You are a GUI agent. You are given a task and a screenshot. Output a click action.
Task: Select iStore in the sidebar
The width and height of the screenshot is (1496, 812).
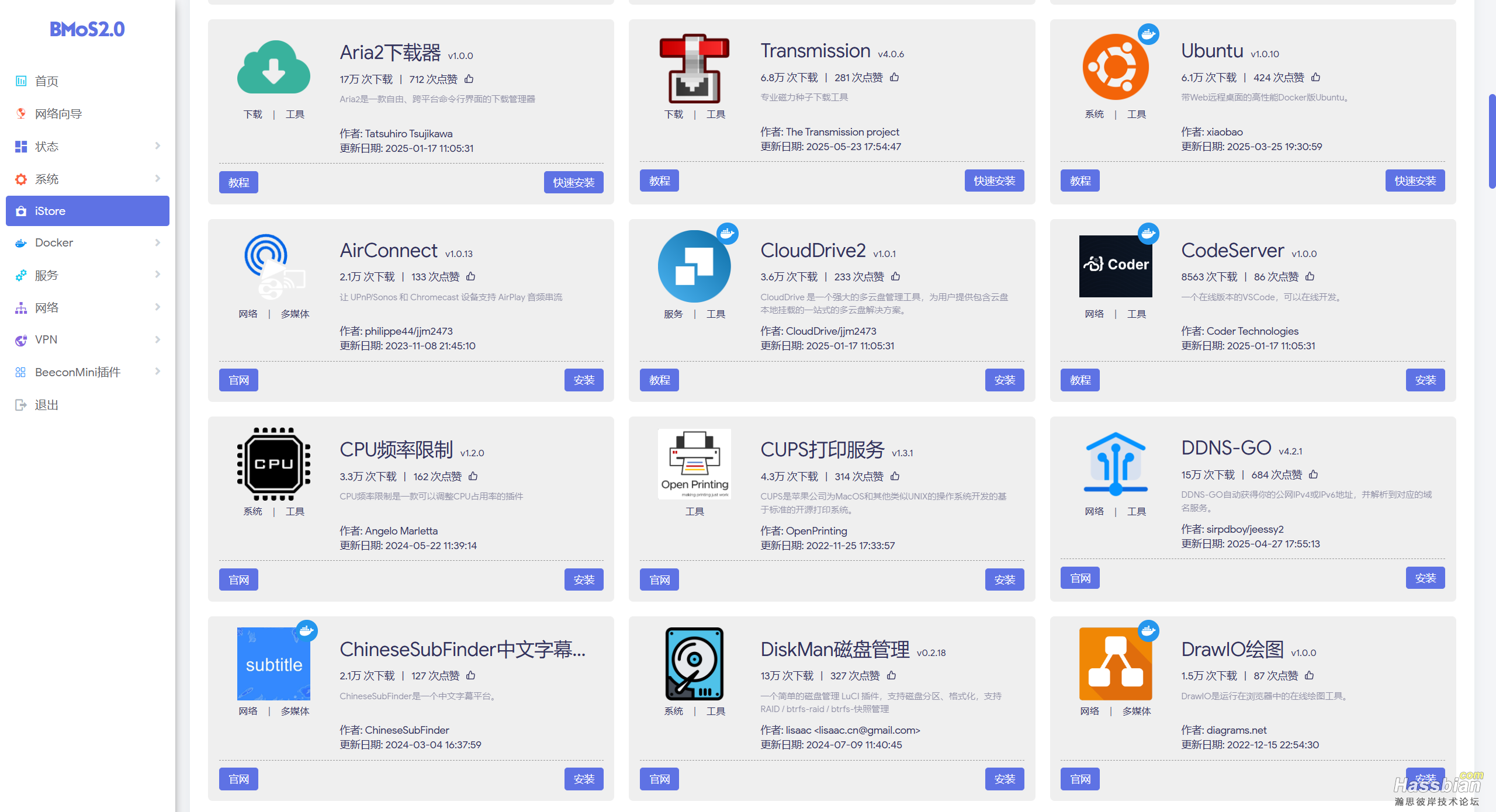point(88,211)
